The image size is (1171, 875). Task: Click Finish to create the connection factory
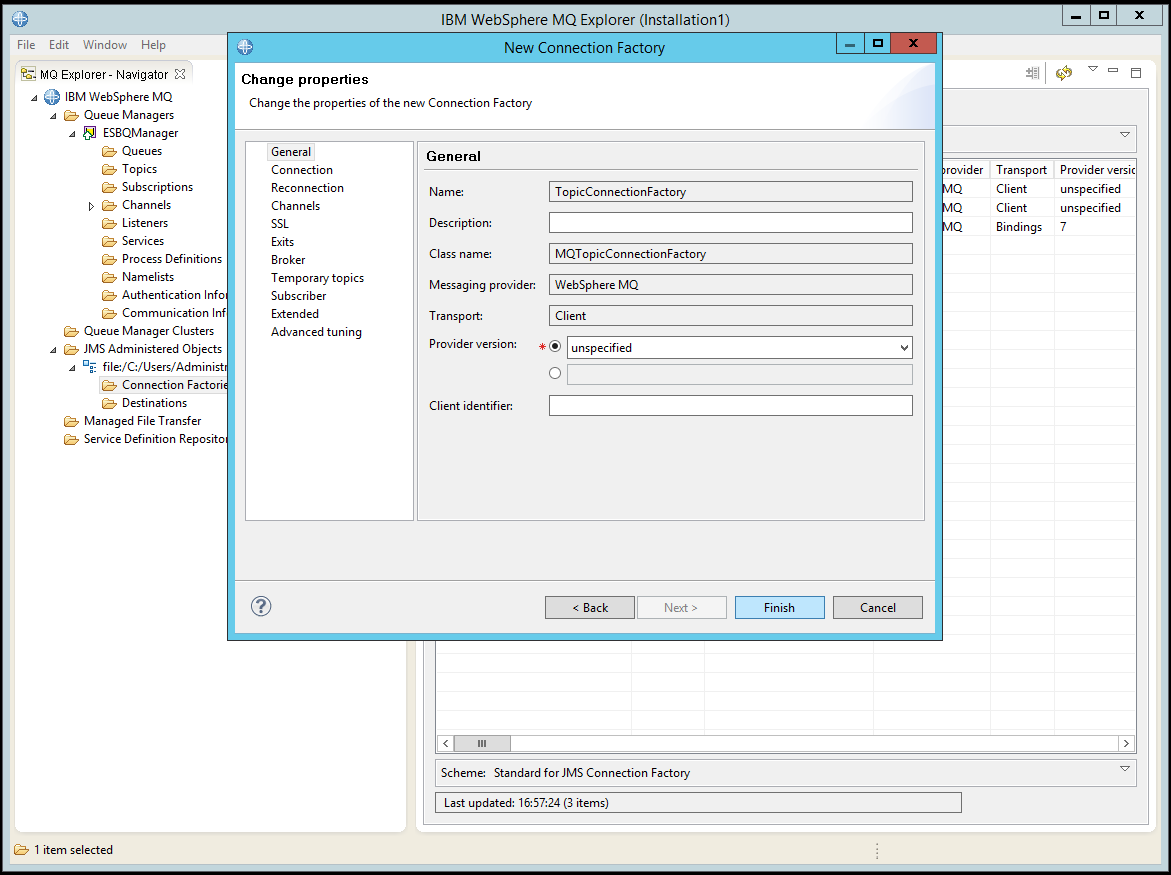tap(779, 607)
